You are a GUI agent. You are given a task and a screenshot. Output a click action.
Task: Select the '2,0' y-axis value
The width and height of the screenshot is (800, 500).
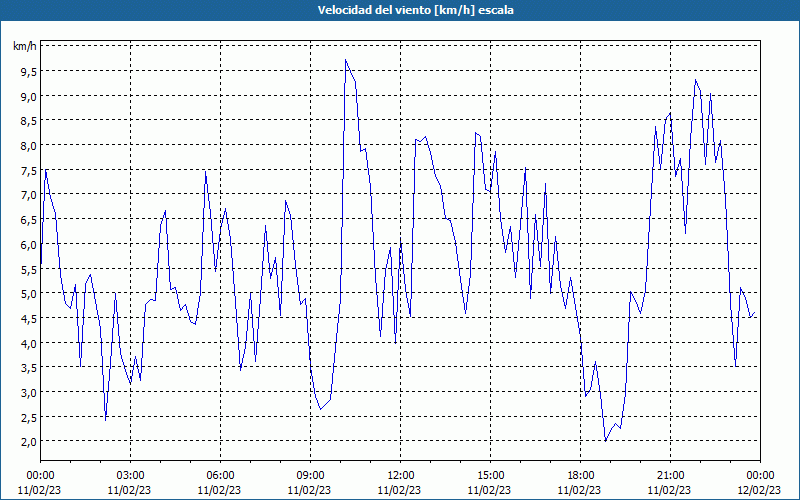click(x=29, y=441)
